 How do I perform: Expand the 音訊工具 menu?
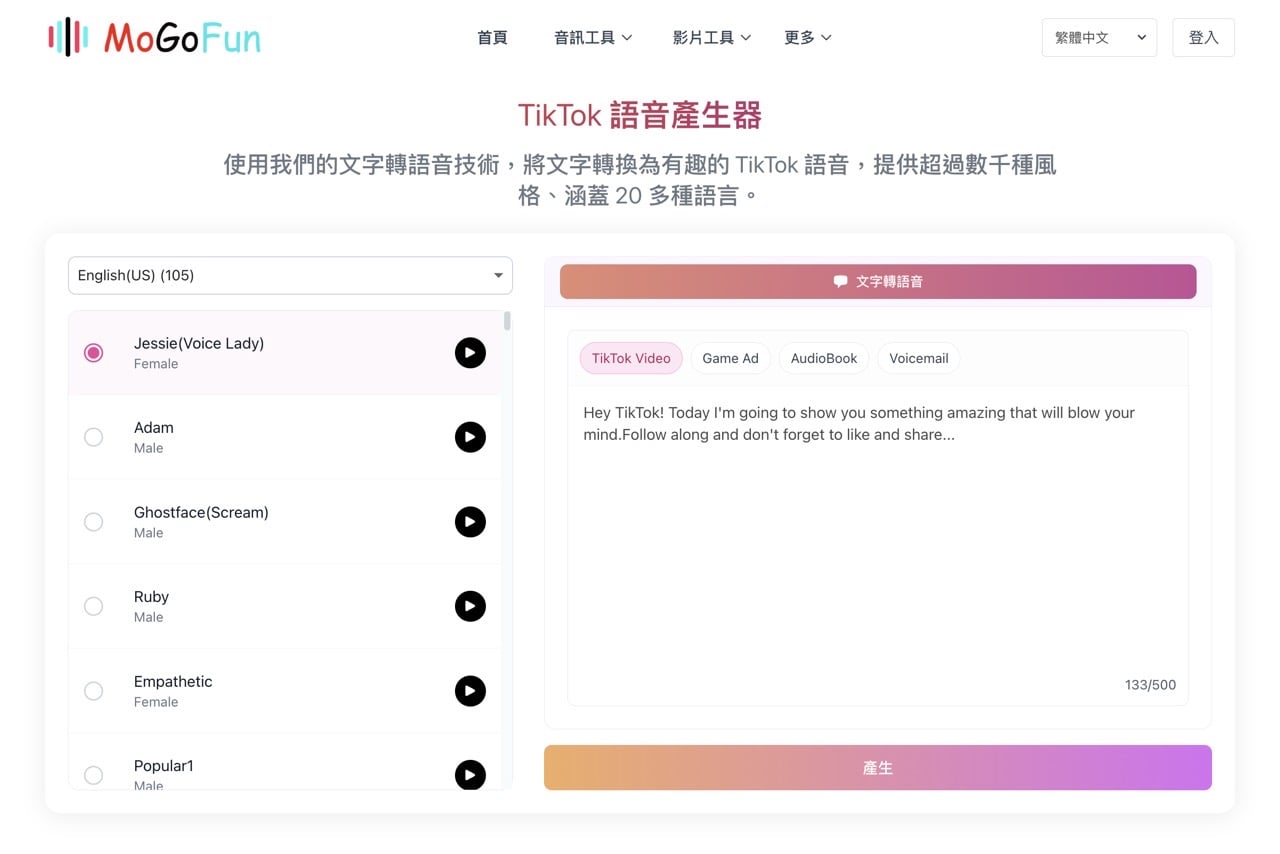593,37
